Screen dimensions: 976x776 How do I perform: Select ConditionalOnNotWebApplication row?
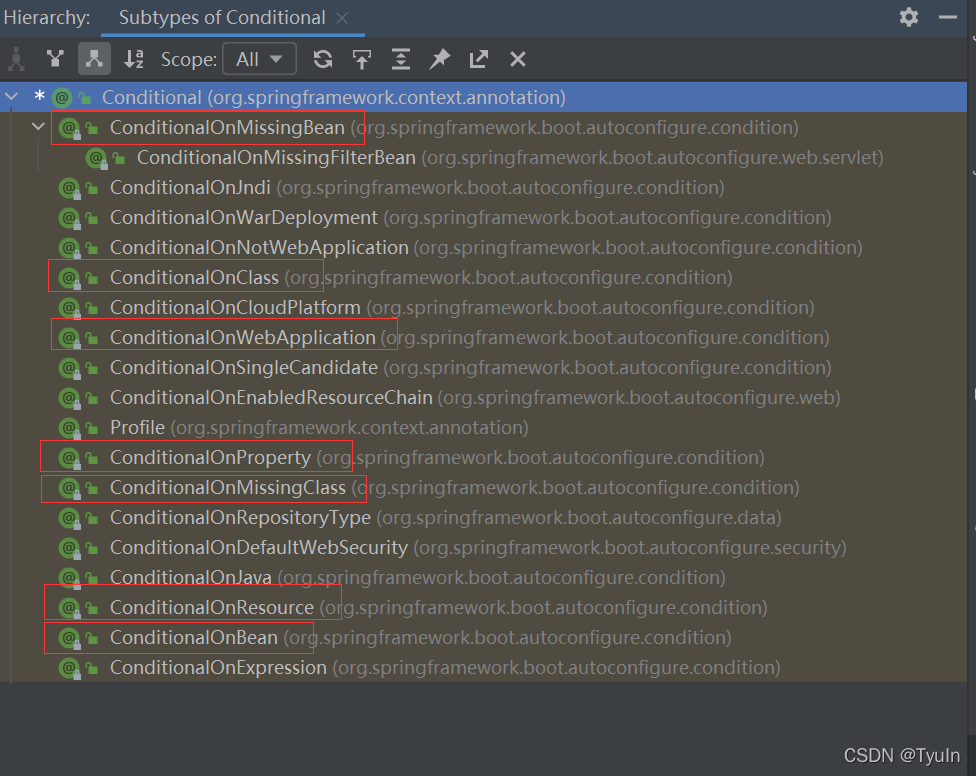pyautogui.click(x=483, y=247)
